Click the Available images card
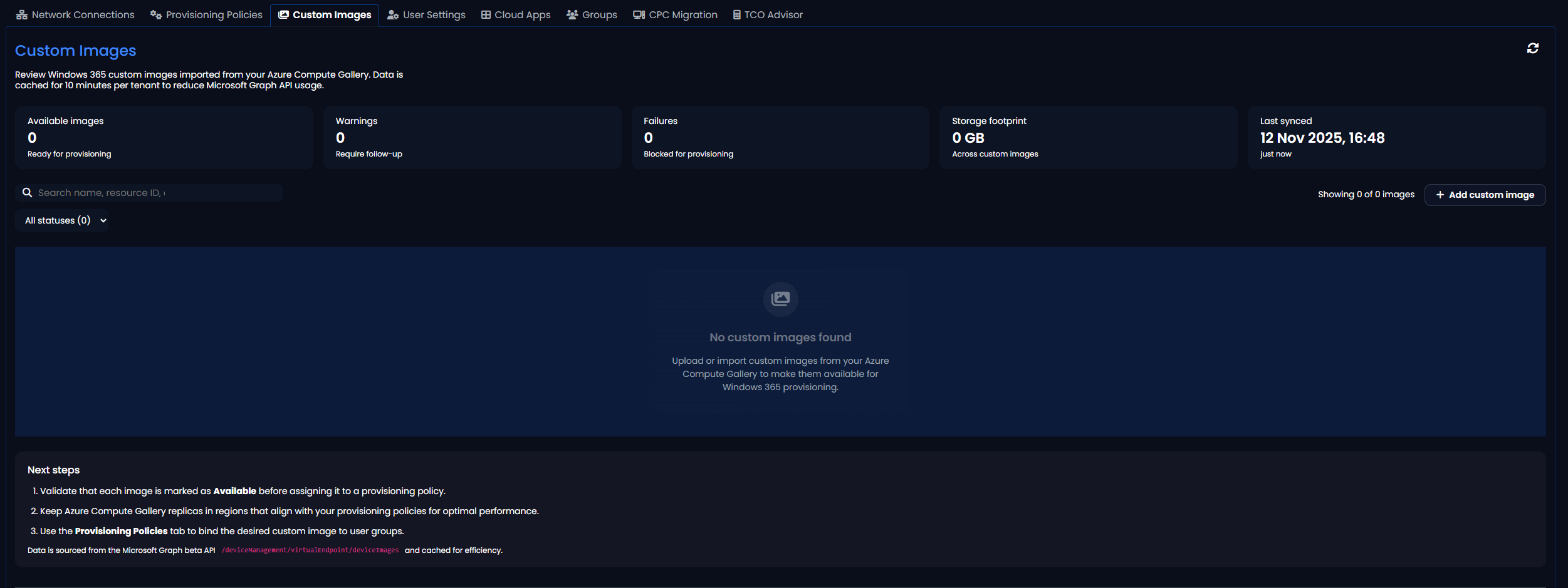 pos(164,137)
